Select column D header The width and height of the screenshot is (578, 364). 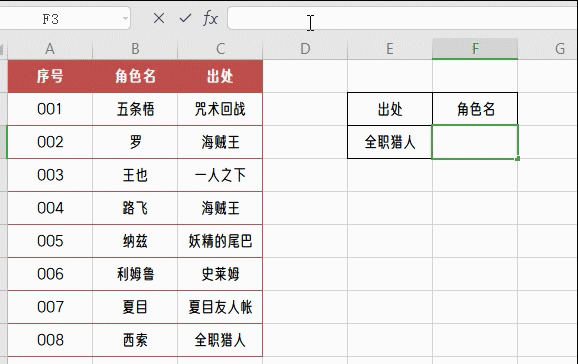coord(305,49)
